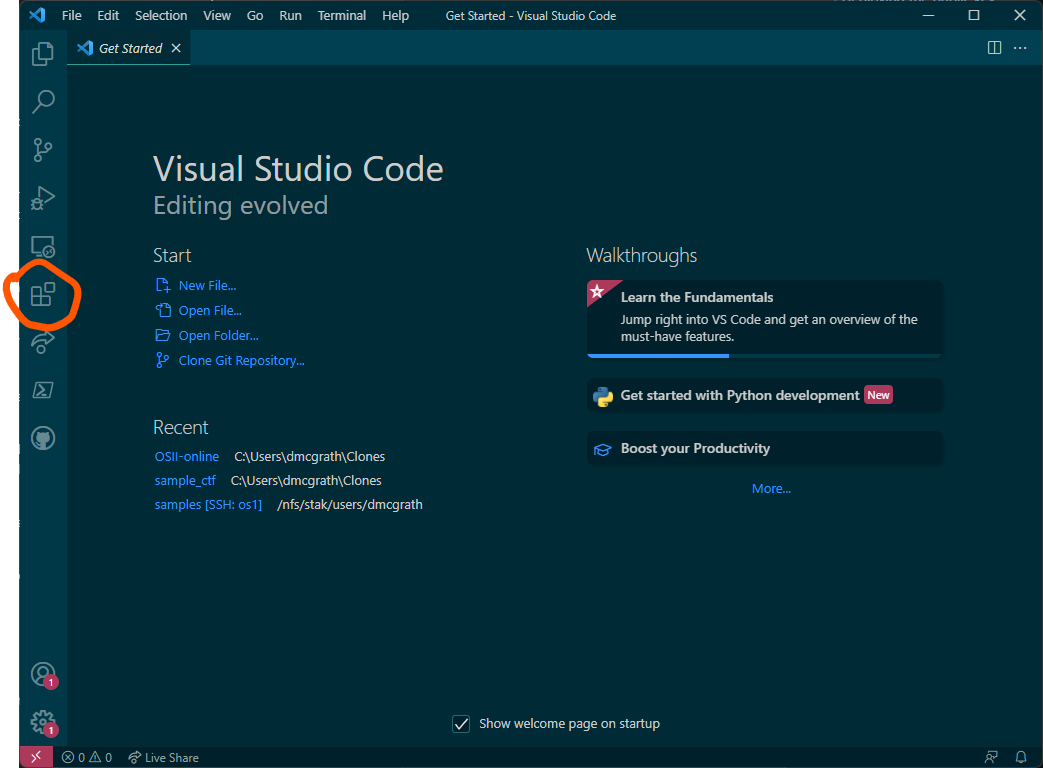This screenshot has height=768, width=1043.
Task: Open the Remote Explorer view
Action: [43, 246]
